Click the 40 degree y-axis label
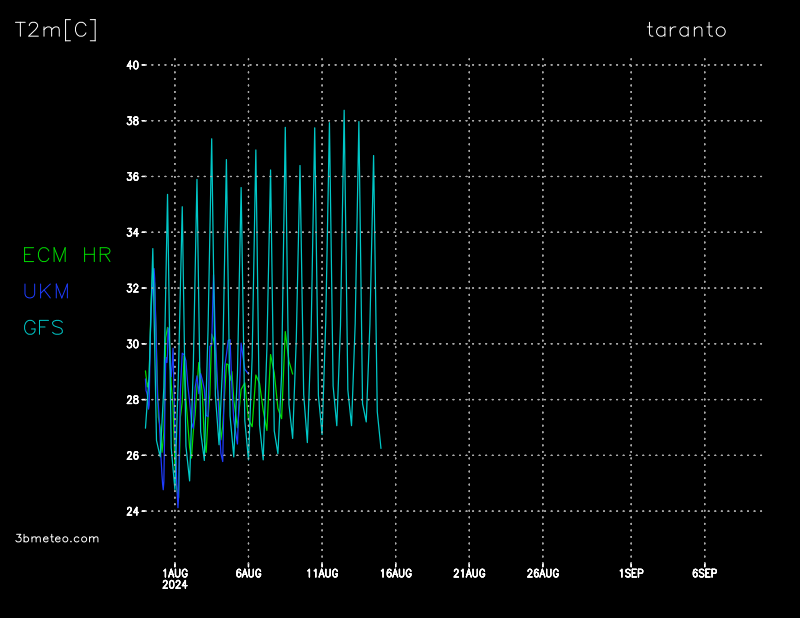Screen dimensions: 800x618 point(132,65)
